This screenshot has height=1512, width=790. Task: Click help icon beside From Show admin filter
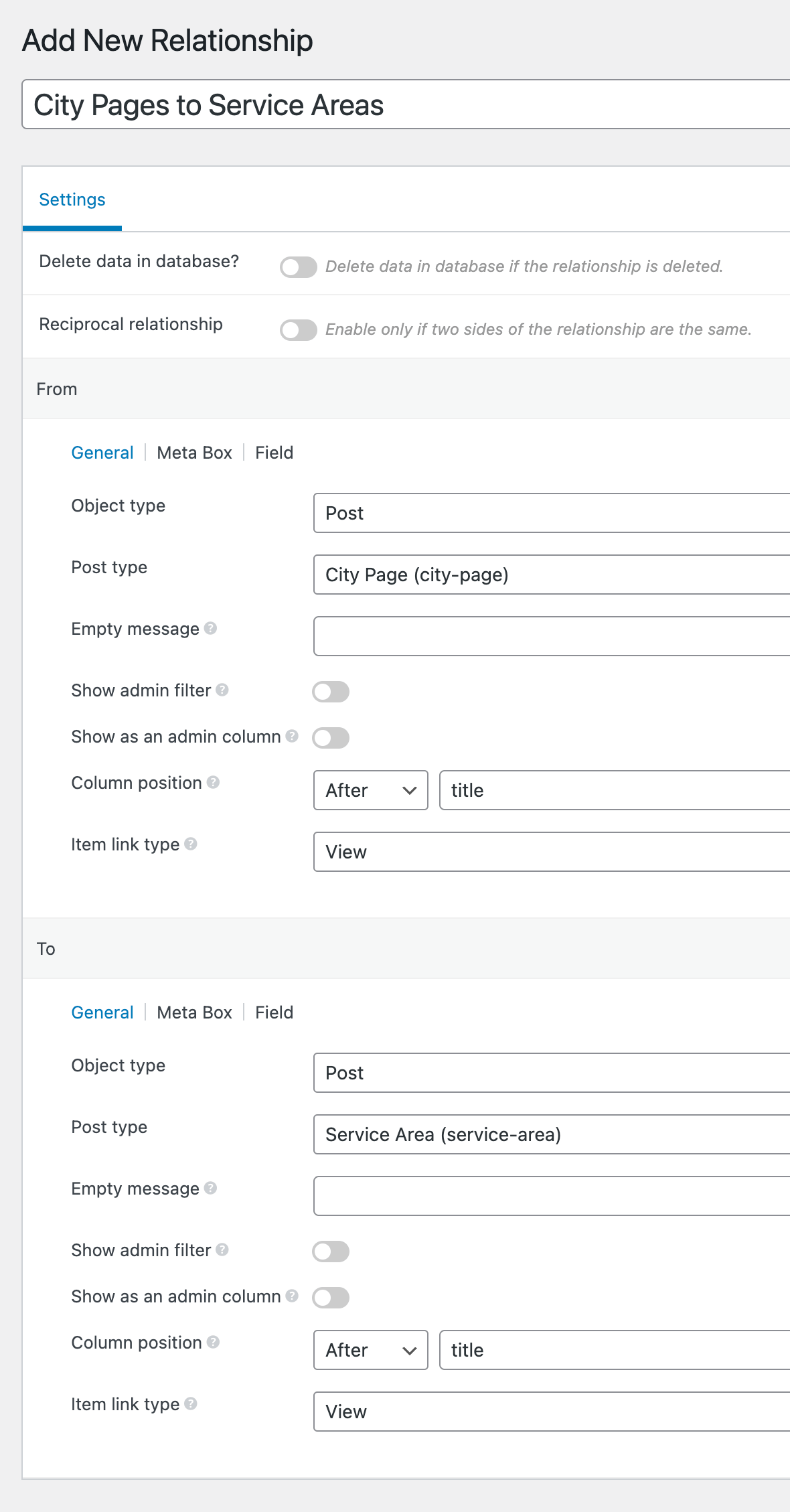coord(222,690)
